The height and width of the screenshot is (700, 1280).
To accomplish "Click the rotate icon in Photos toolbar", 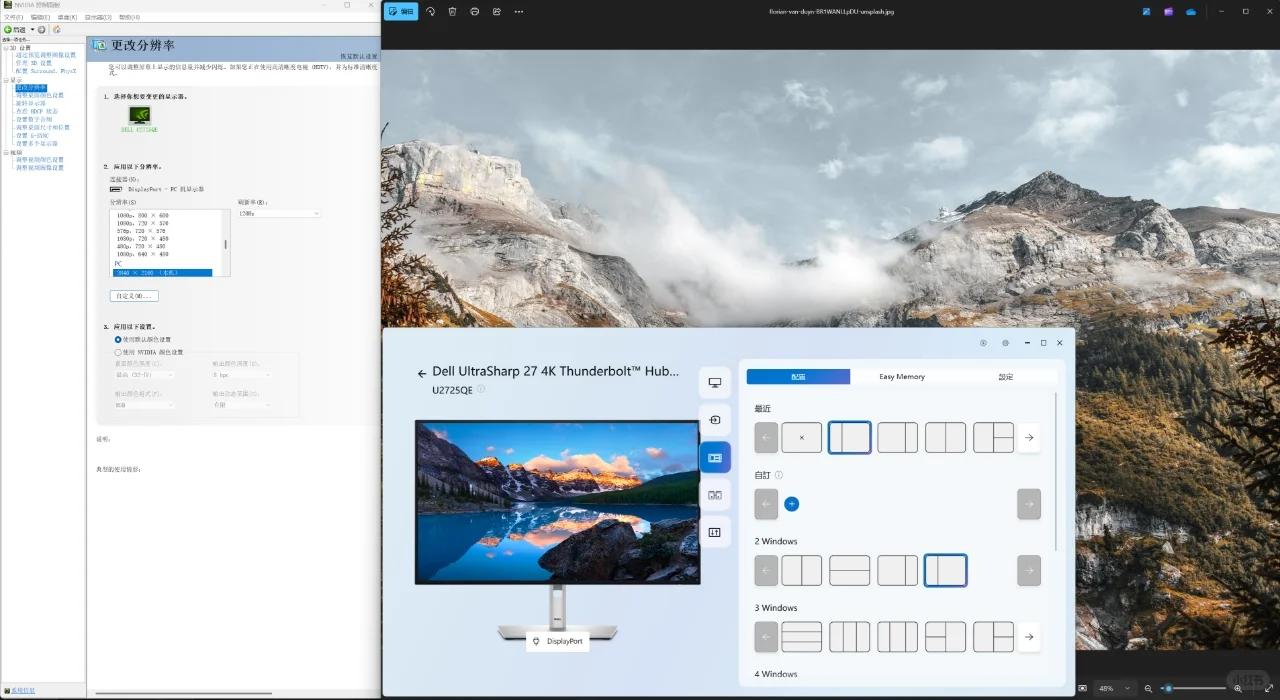I will (x=430, y=11).
